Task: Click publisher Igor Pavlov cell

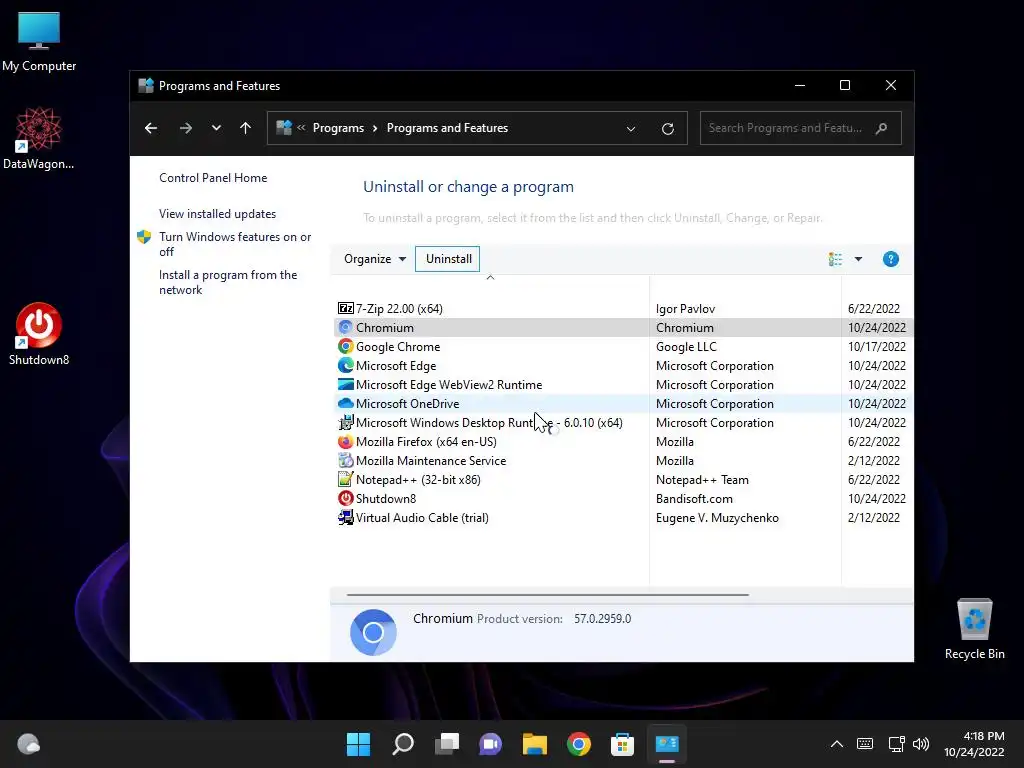Action: click(685, 308)
